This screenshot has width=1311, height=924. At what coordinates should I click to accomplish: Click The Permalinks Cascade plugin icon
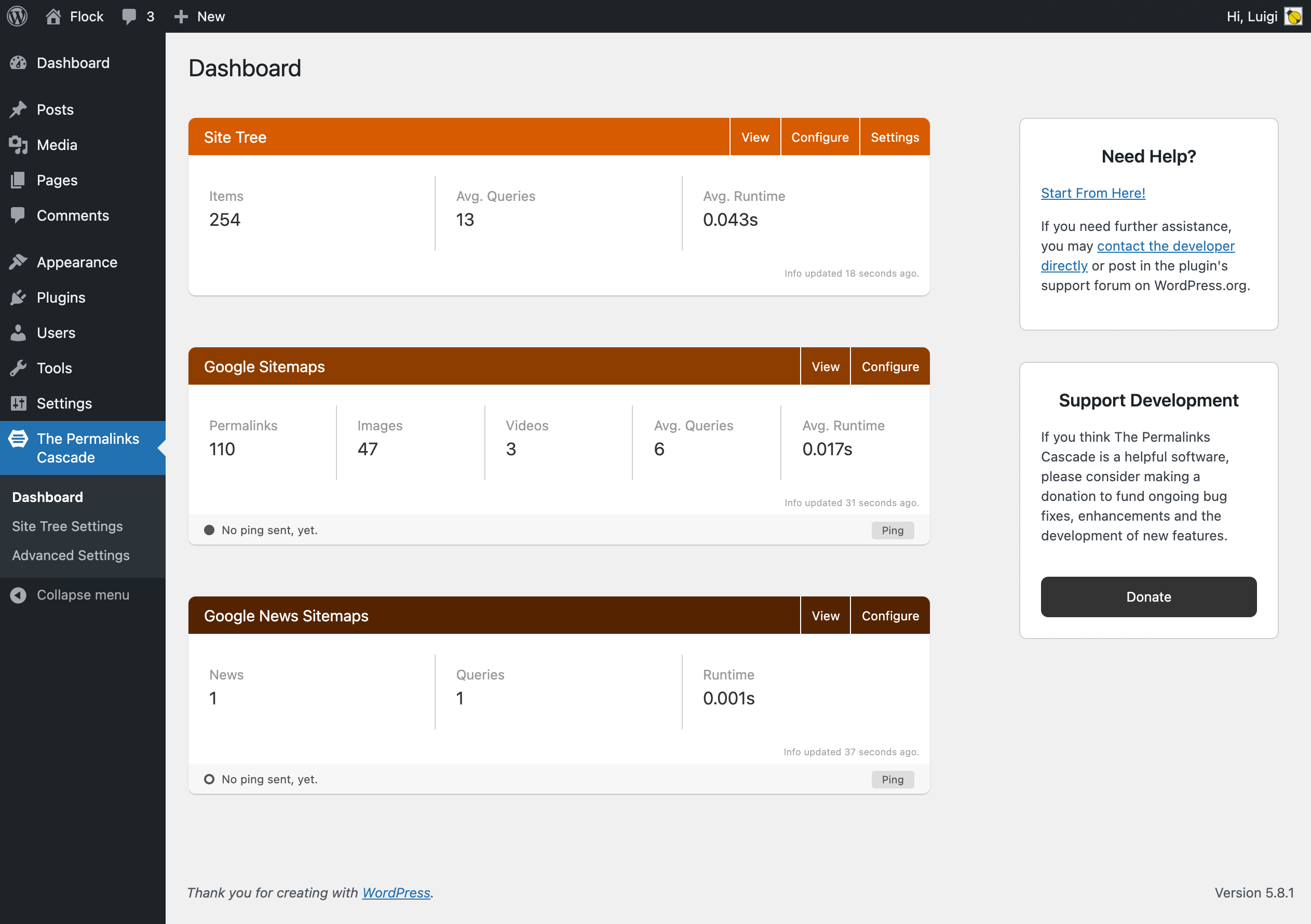[18, 439]
